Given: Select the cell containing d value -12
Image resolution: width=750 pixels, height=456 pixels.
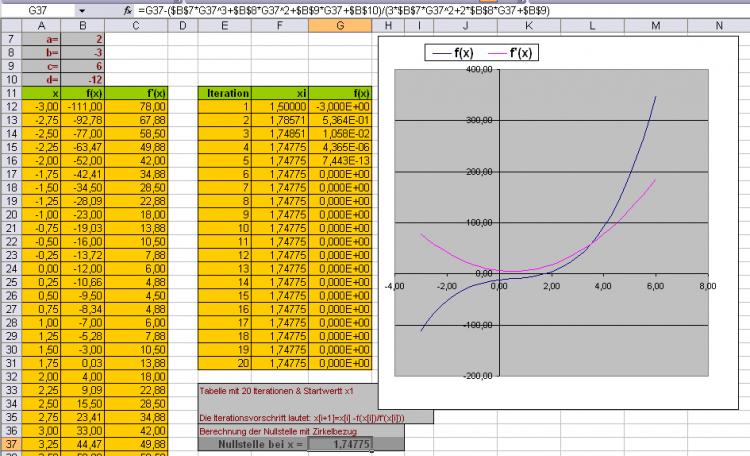Looking at the screenshot, I should click(90, 80).
